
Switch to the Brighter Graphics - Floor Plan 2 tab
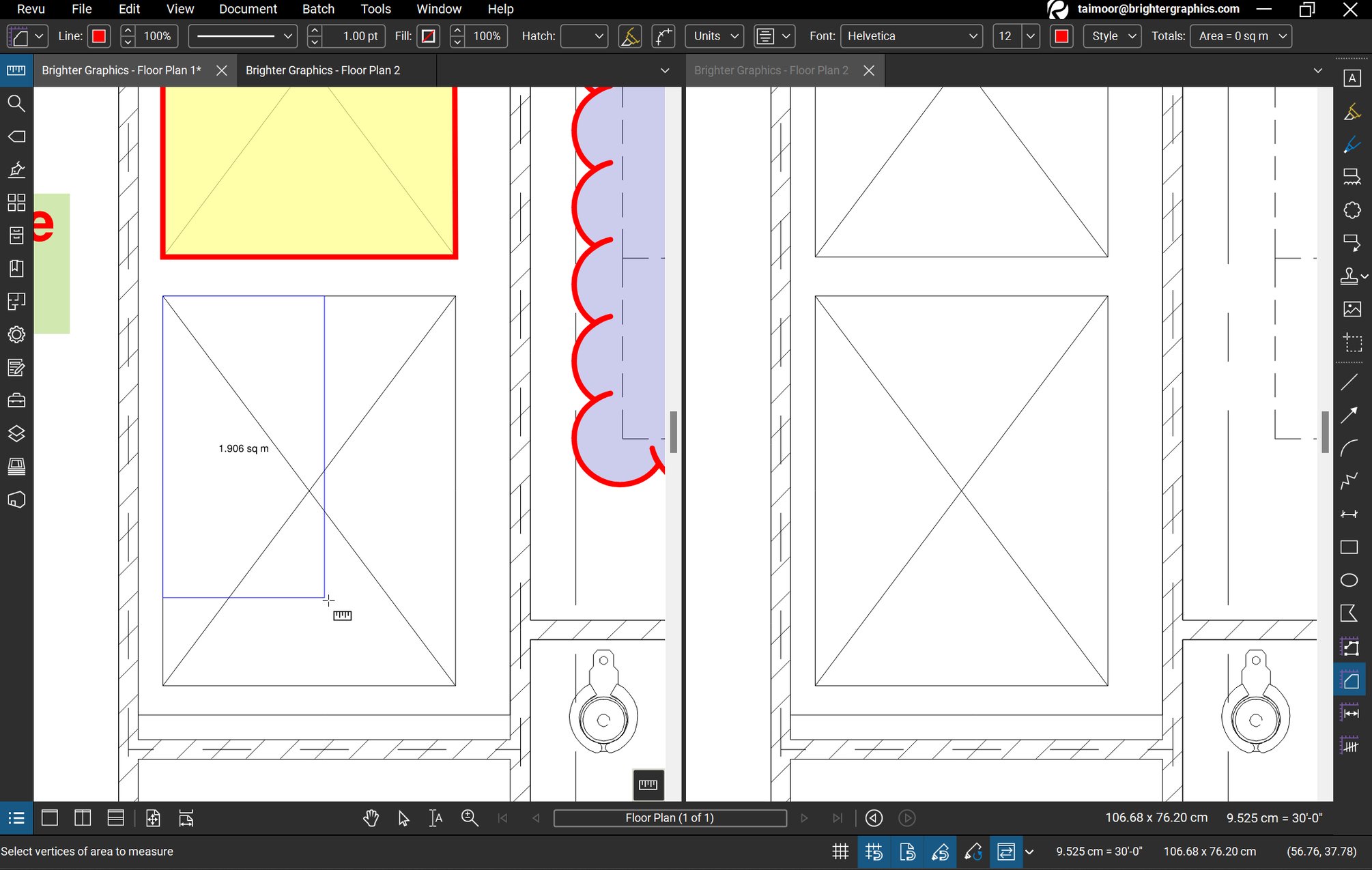(x=323, y=70)
